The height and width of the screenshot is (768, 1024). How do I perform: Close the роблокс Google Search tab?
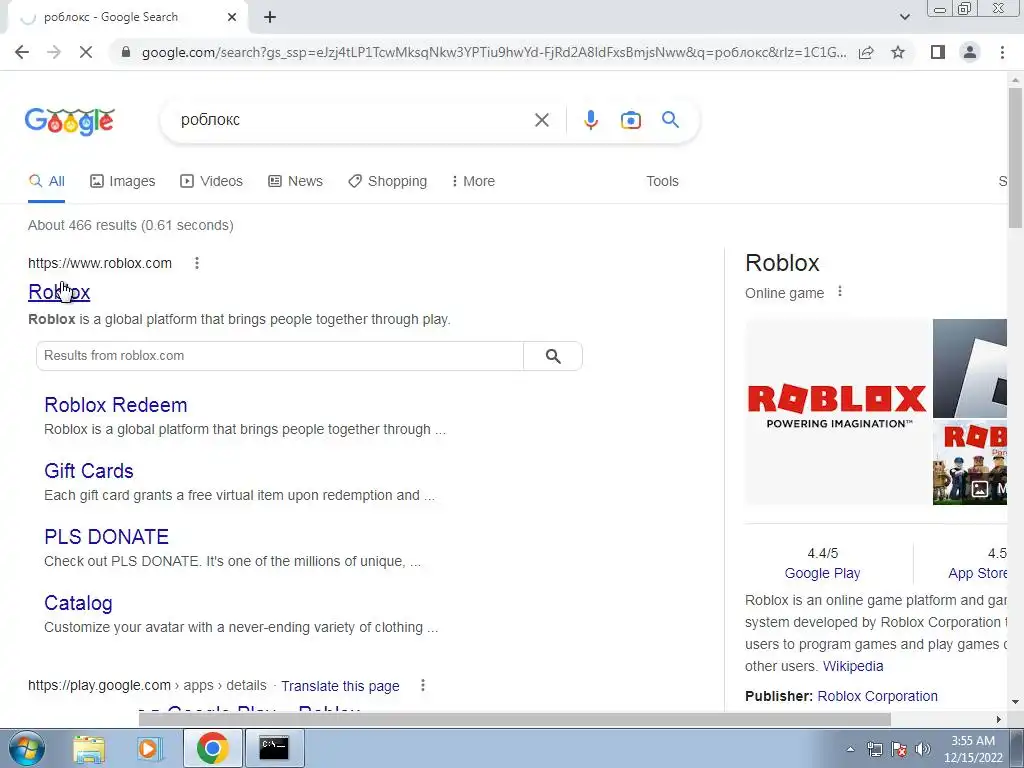point(232,17)
